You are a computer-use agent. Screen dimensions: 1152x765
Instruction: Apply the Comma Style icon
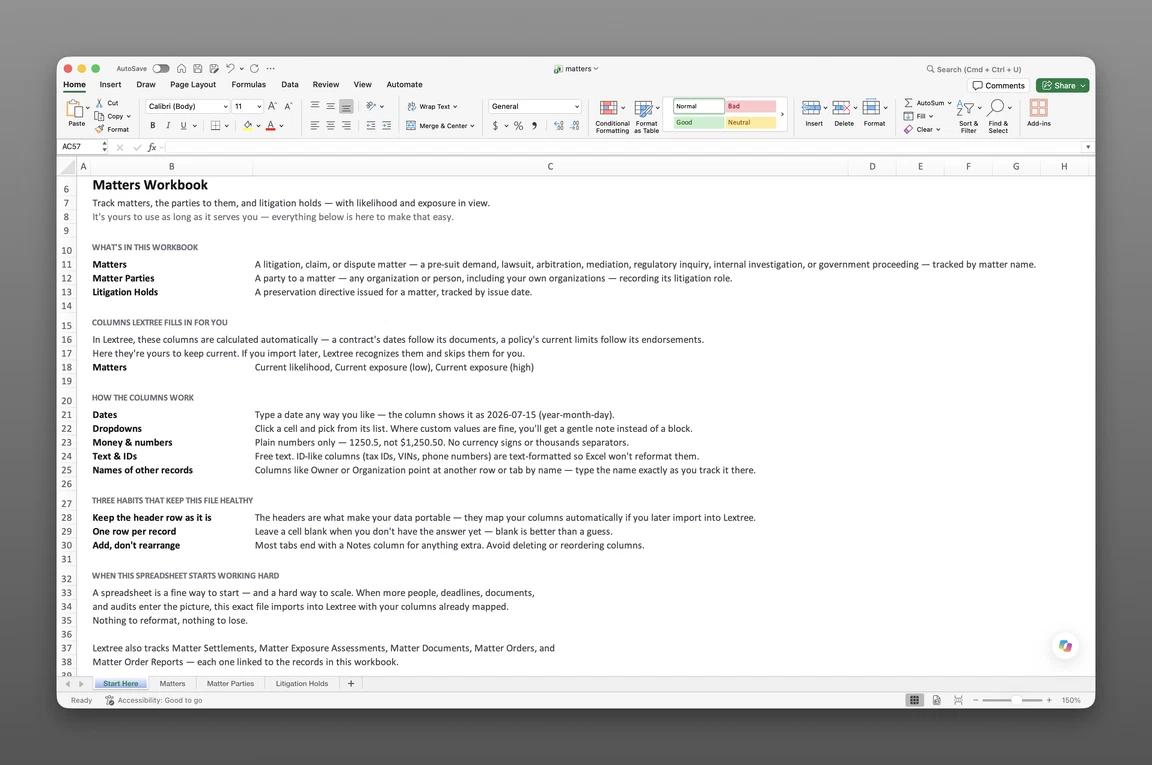point(534,126)
